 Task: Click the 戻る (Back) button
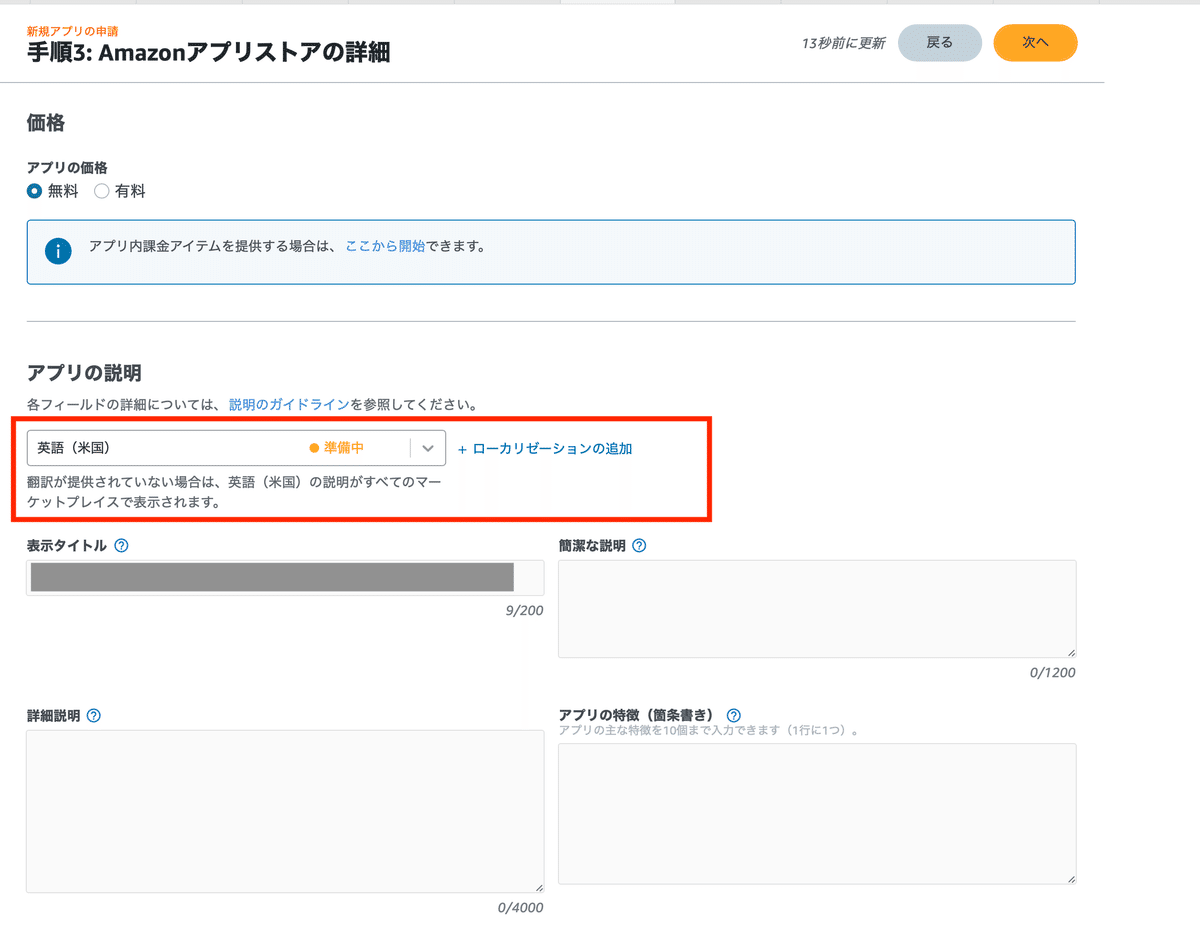coord(940,43)
